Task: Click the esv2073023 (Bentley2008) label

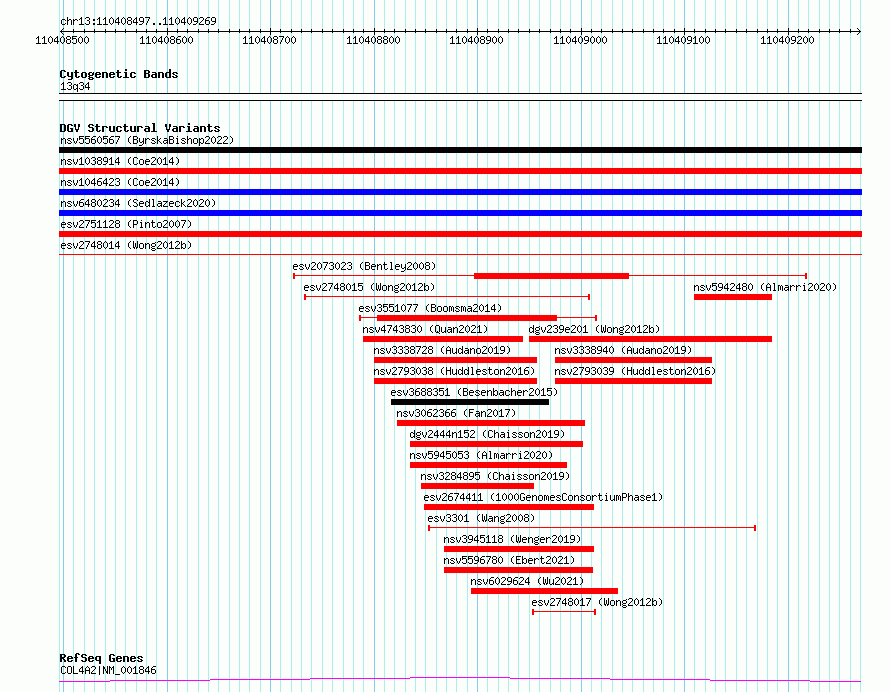Action: [x=364, y=266]
